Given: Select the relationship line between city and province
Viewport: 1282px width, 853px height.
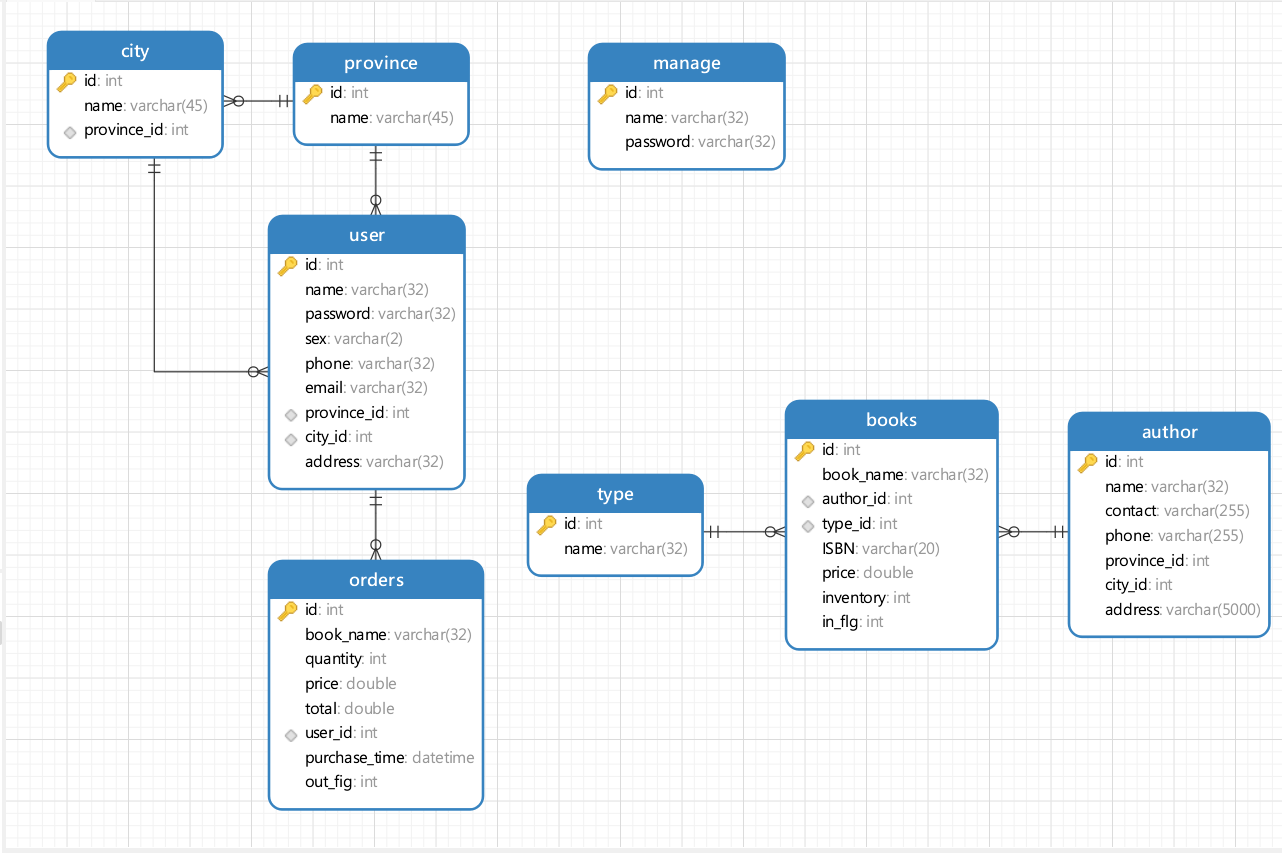Looking at the screenshot, I should (258, 100).
